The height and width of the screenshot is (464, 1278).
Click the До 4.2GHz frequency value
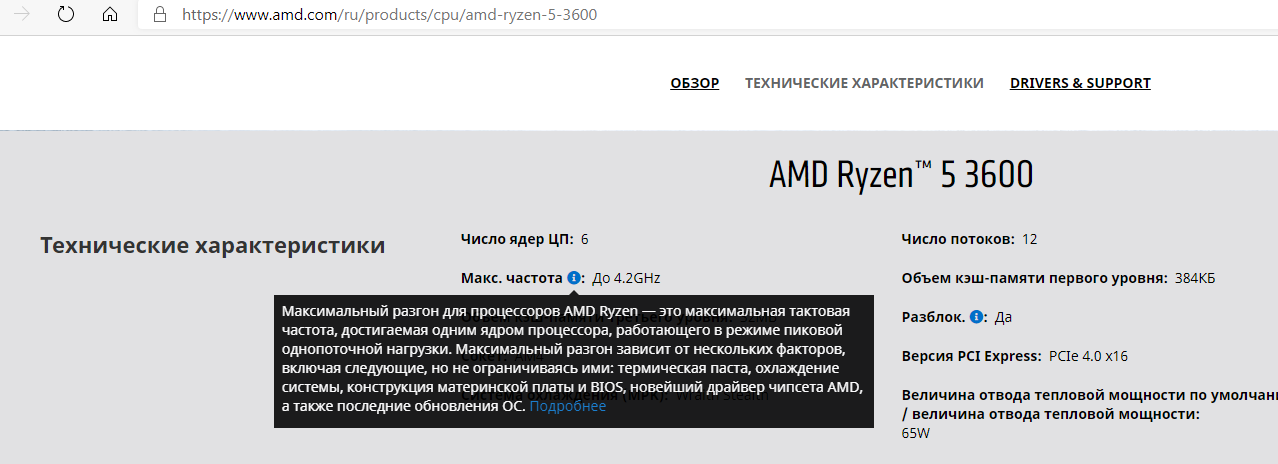626,278
